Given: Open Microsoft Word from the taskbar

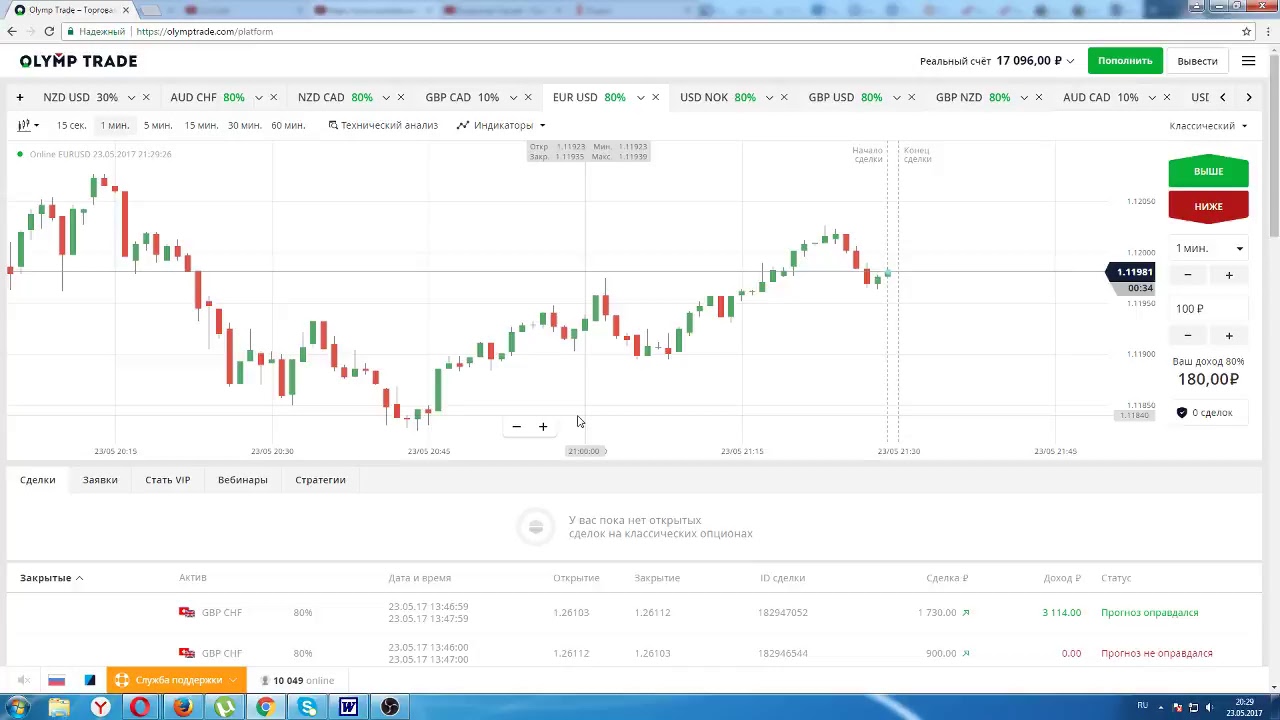Looking at the screenshot, I should point(348,707).
